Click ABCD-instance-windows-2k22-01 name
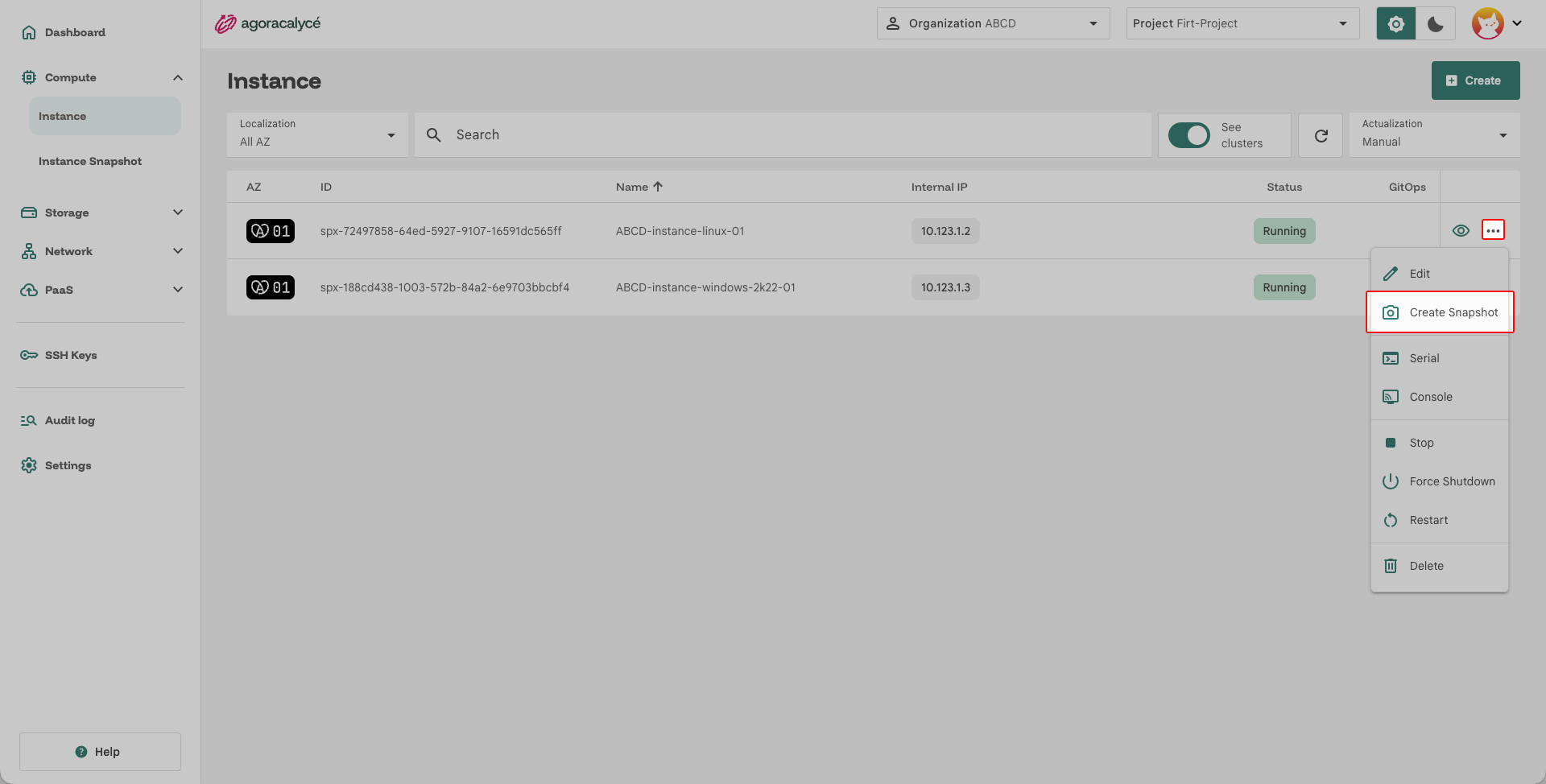This screenshot has width=1546, height=784. click(705, 287)
